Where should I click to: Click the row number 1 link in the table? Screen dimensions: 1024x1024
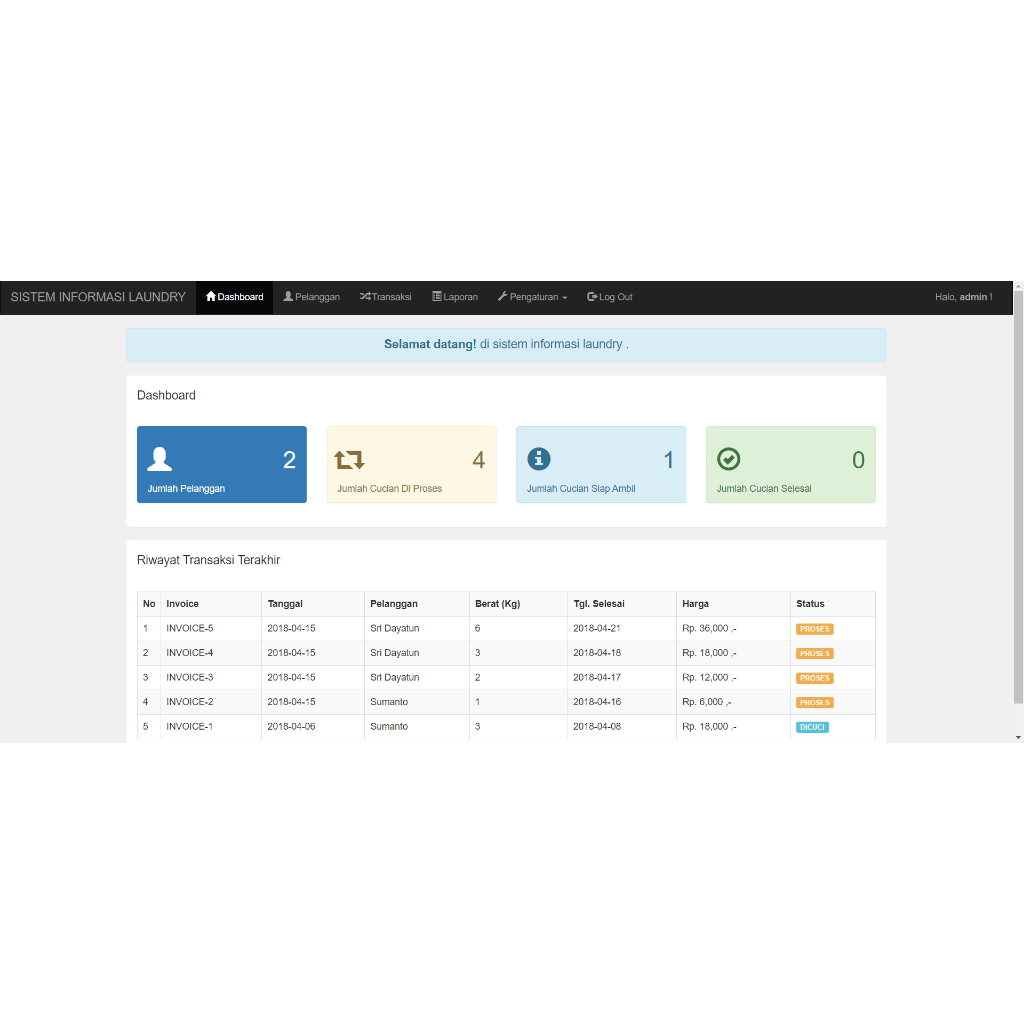(146, 628)
